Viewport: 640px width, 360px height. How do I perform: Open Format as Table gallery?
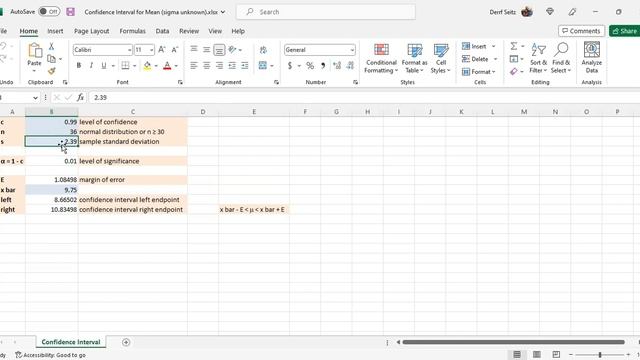click(414, 58)
